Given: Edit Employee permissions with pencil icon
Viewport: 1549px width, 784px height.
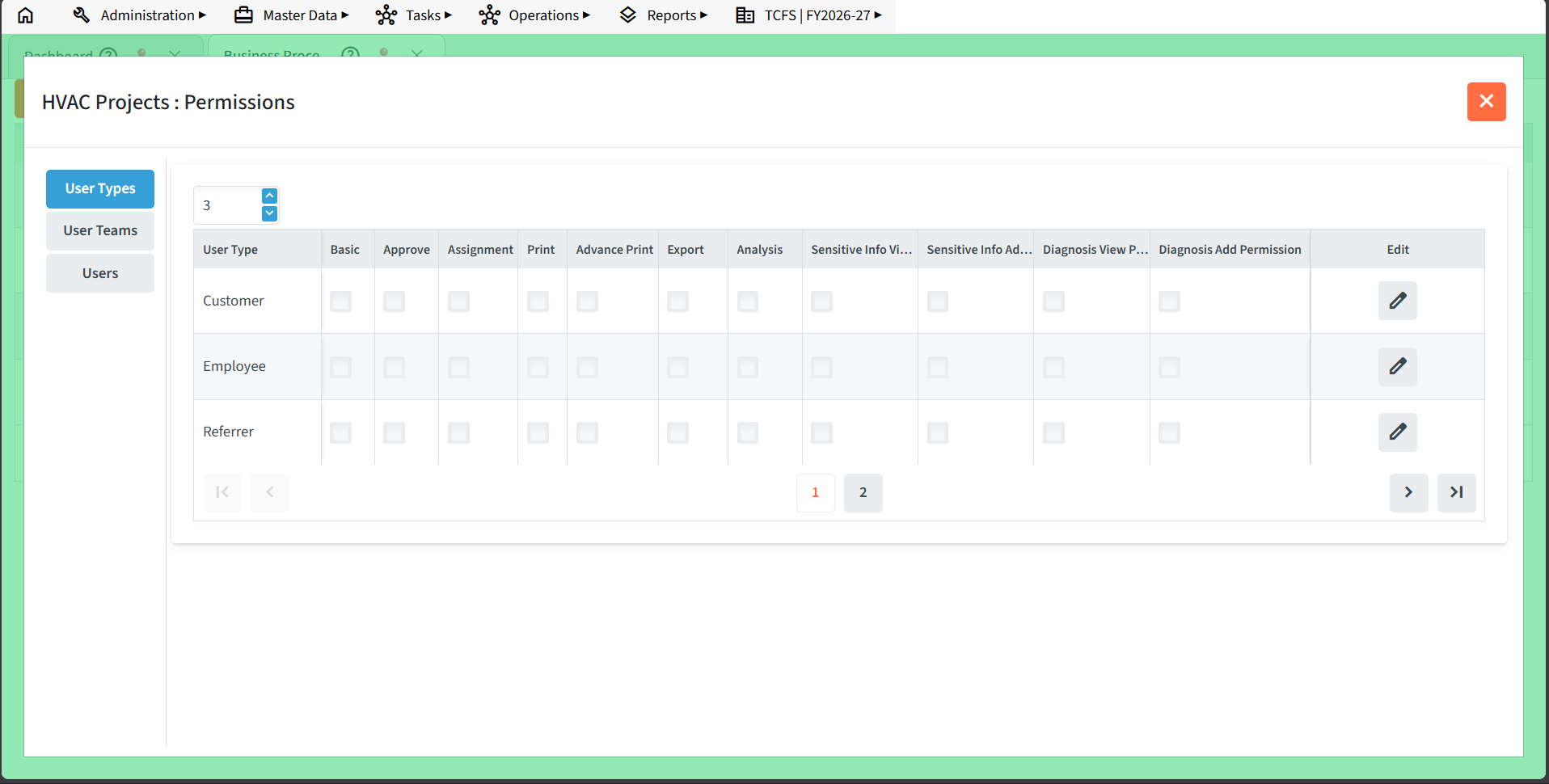Looking at the screenshot, I should point(1398,366).
